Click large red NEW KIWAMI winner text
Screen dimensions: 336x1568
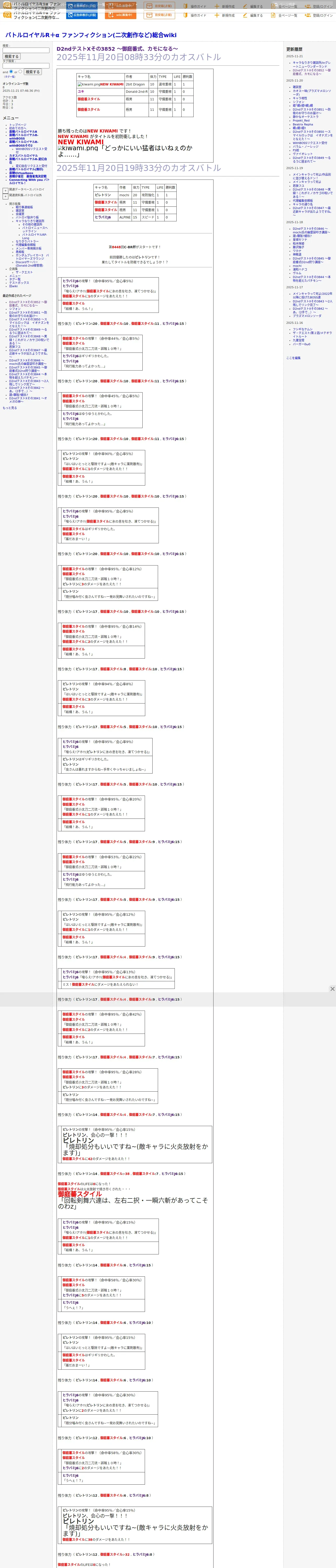81,142
